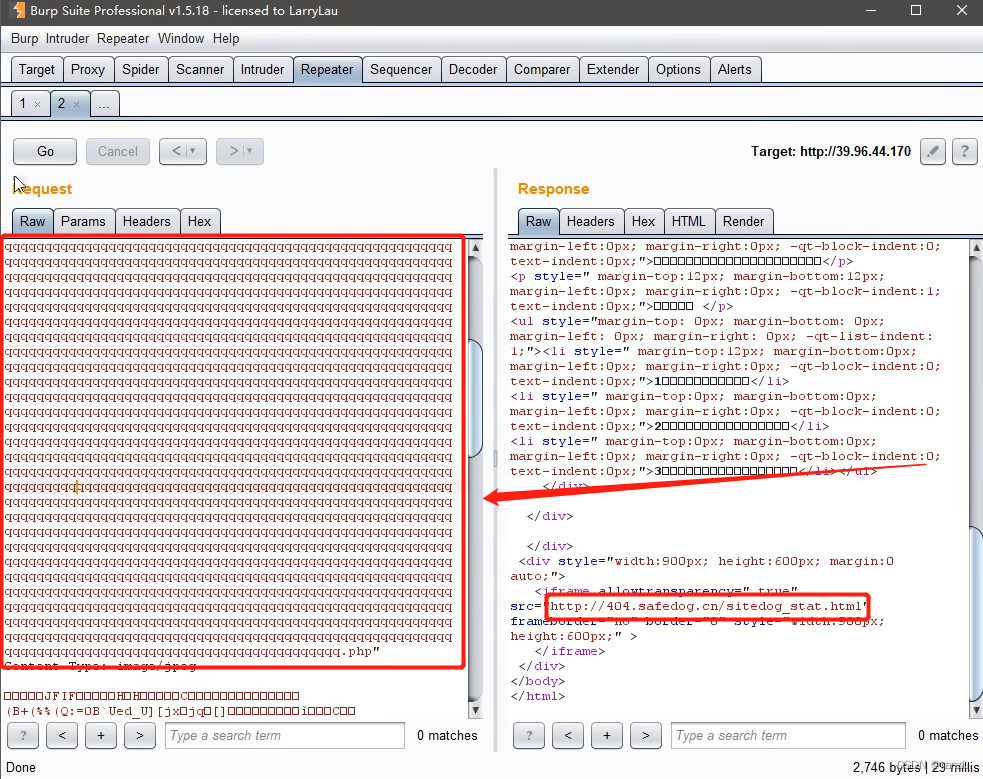The width and height of the screenshot is (983, 779).
Task: Switch to the Comparer tab
Action: pyautogui.click(x=542, y=70)
